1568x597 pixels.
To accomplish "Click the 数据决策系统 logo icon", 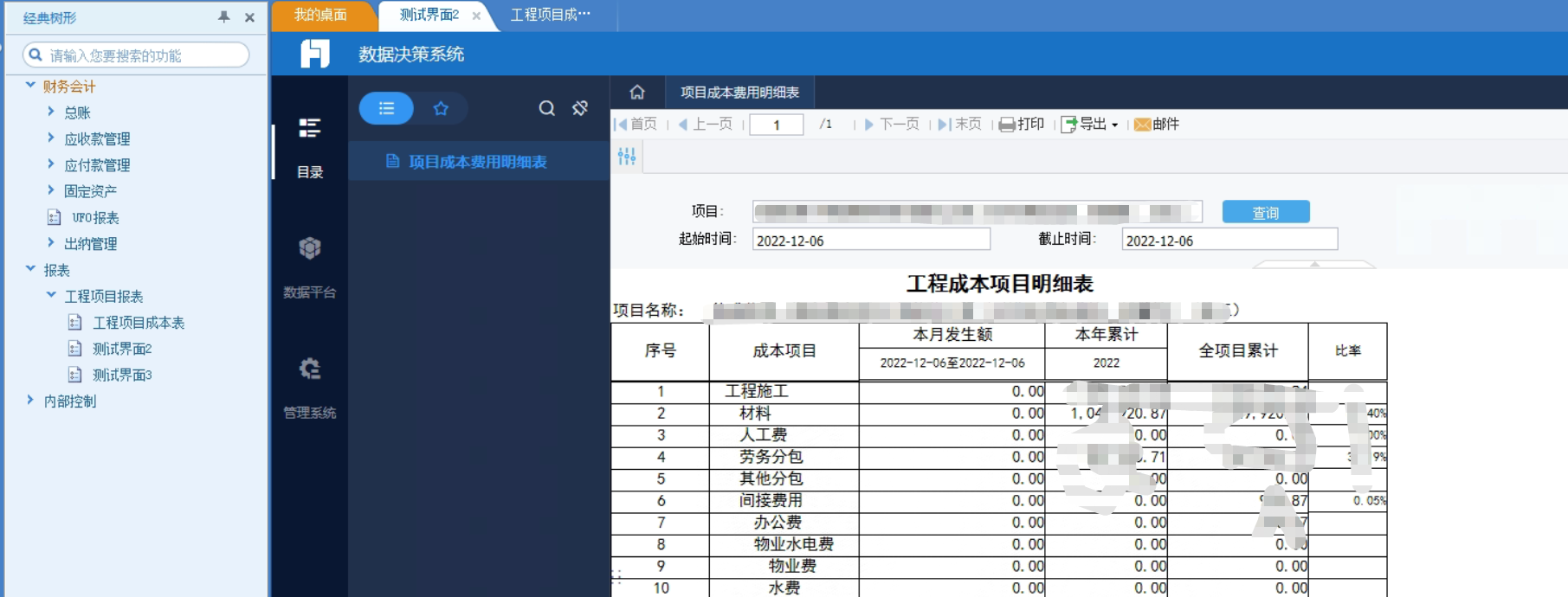I will tap(315, 54).
